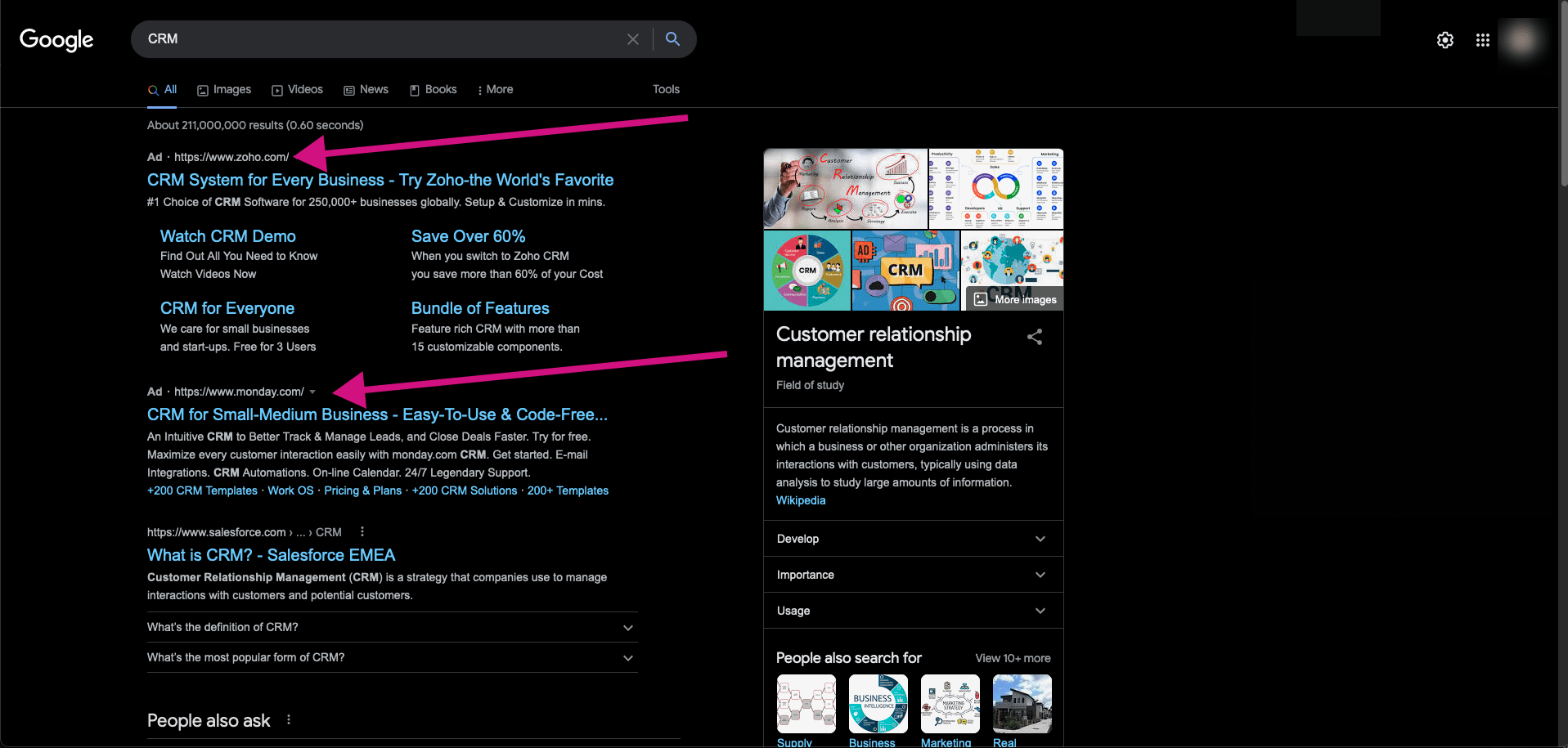Click the magnifying glass search button
Viewport: 1568px width, 748px height.
point(672,38)
